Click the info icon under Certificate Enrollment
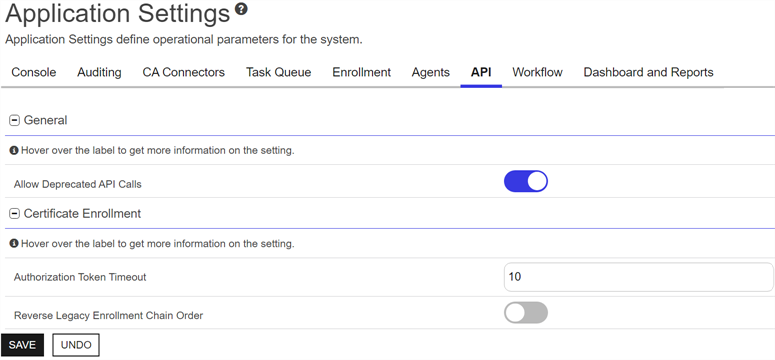Viewport: 775px width, 360px height. [x=14, y=244]
